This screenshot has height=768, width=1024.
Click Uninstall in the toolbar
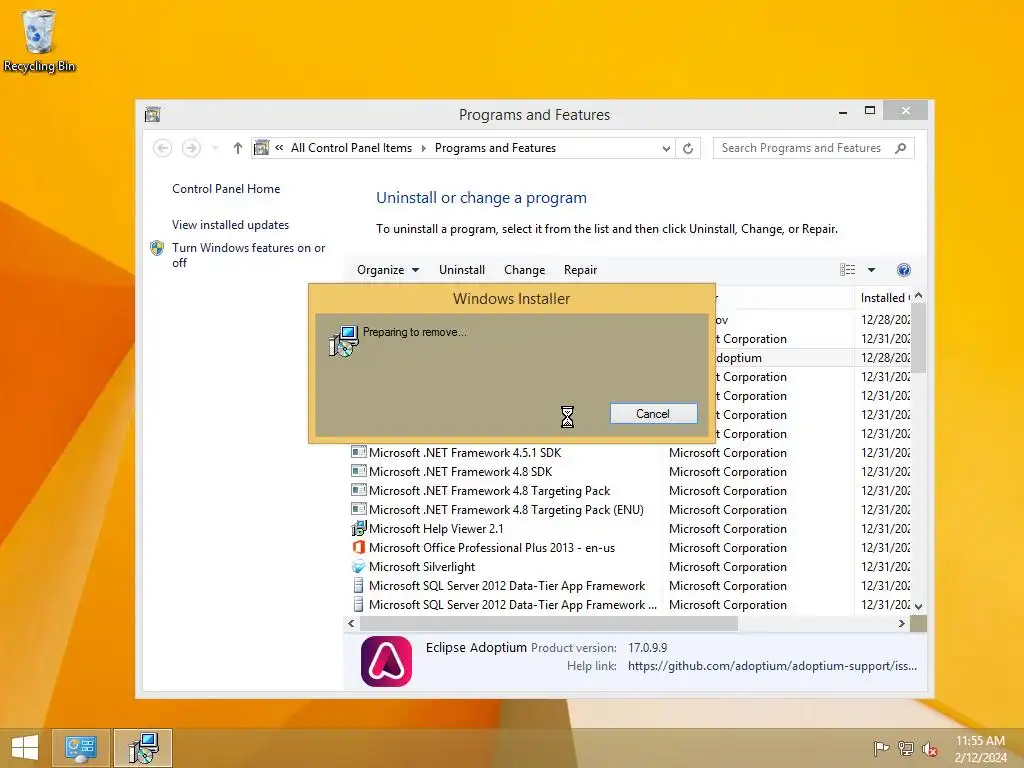[462, 270]
